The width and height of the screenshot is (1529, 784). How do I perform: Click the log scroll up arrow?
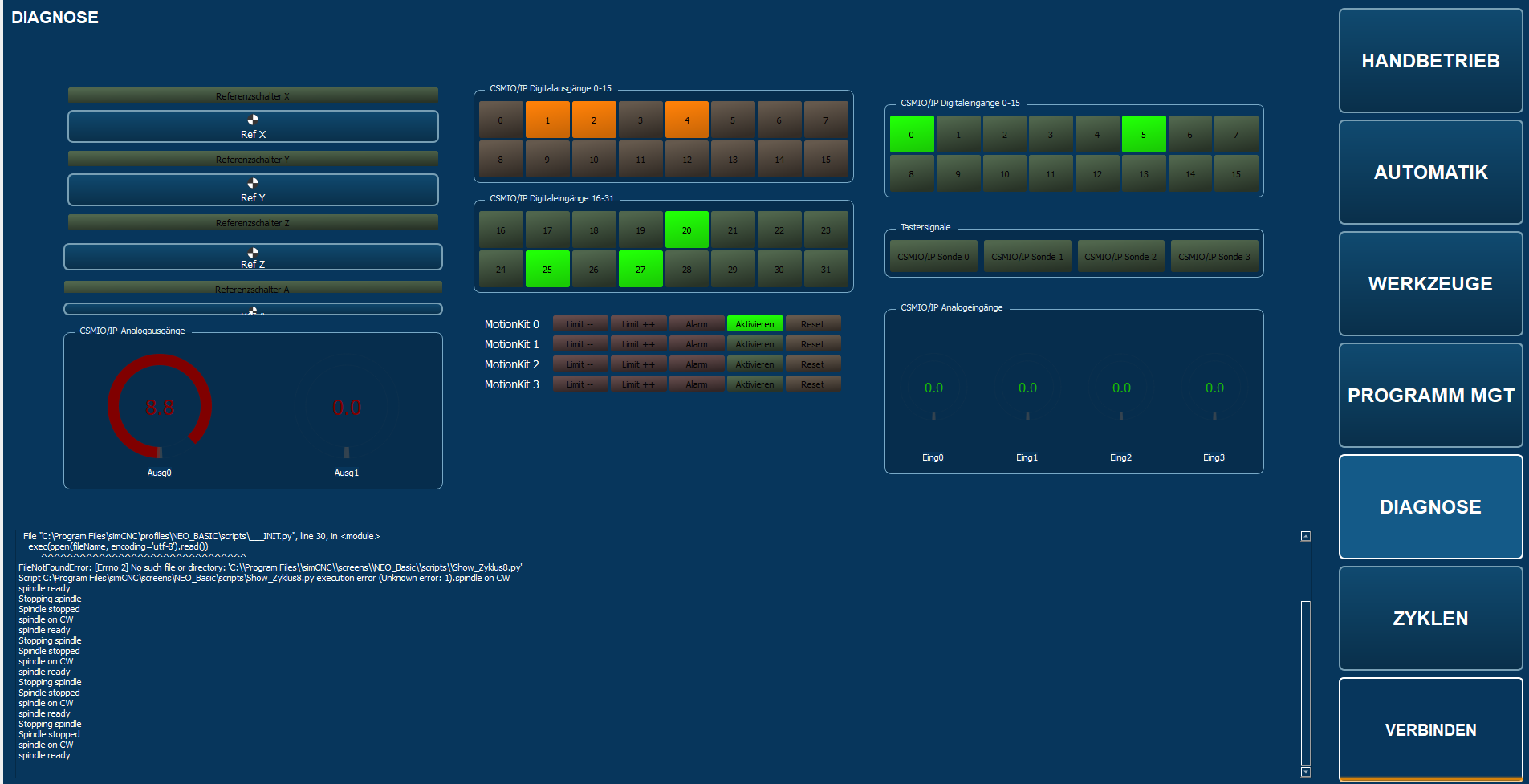pos(1306,536)
